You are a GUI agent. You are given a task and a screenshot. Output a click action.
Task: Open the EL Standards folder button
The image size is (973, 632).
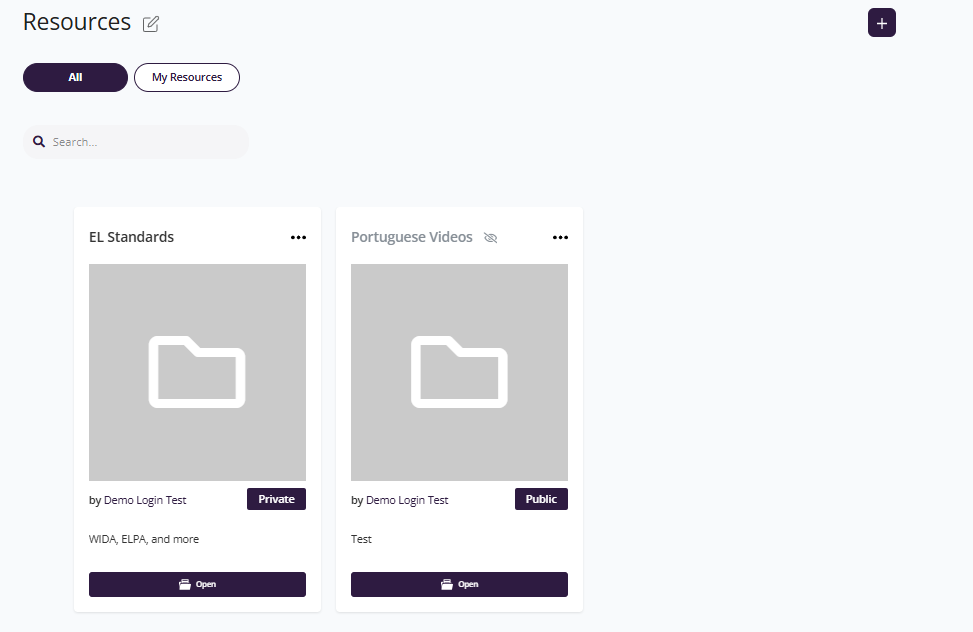point(197,584)
